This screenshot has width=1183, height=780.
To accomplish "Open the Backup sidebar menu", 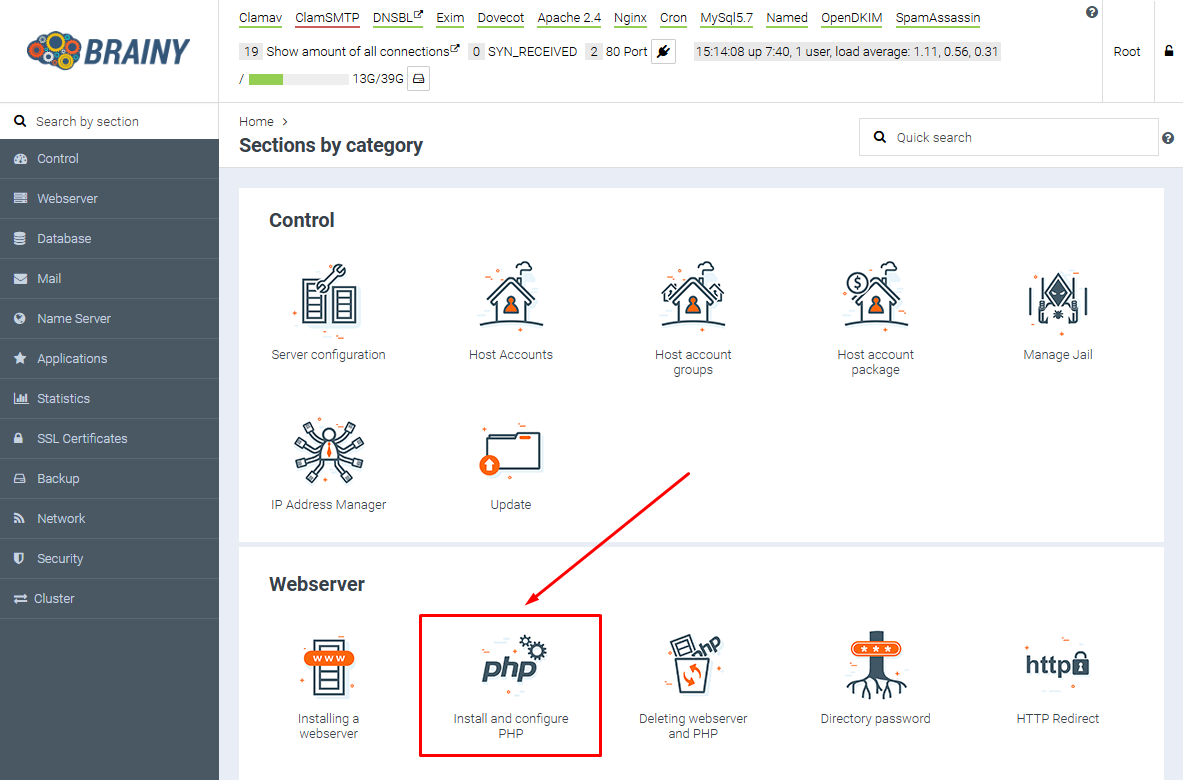I will (x=109, y=478).
